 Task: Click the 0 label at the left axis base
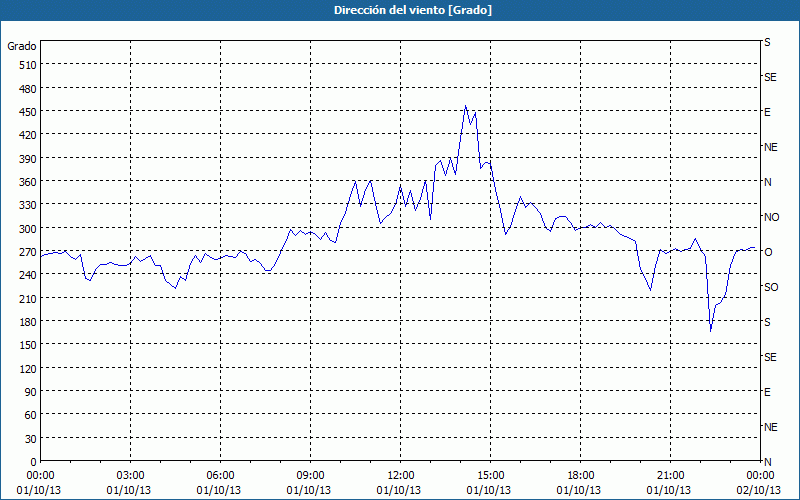tap(34, 462)
